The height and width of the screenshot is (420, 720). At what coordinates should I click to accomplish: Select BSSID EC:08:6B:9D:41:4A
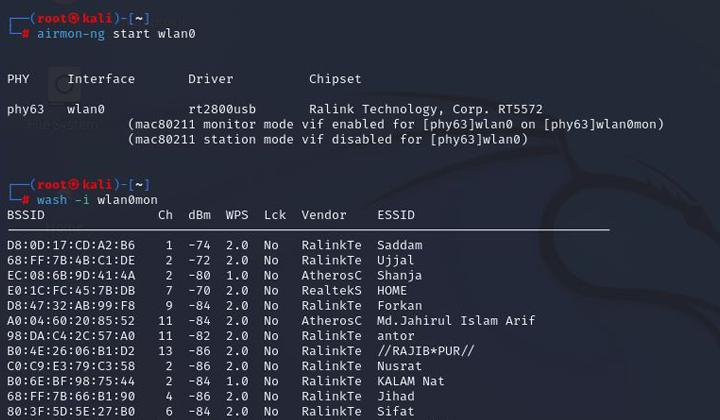tap(71, 275)
